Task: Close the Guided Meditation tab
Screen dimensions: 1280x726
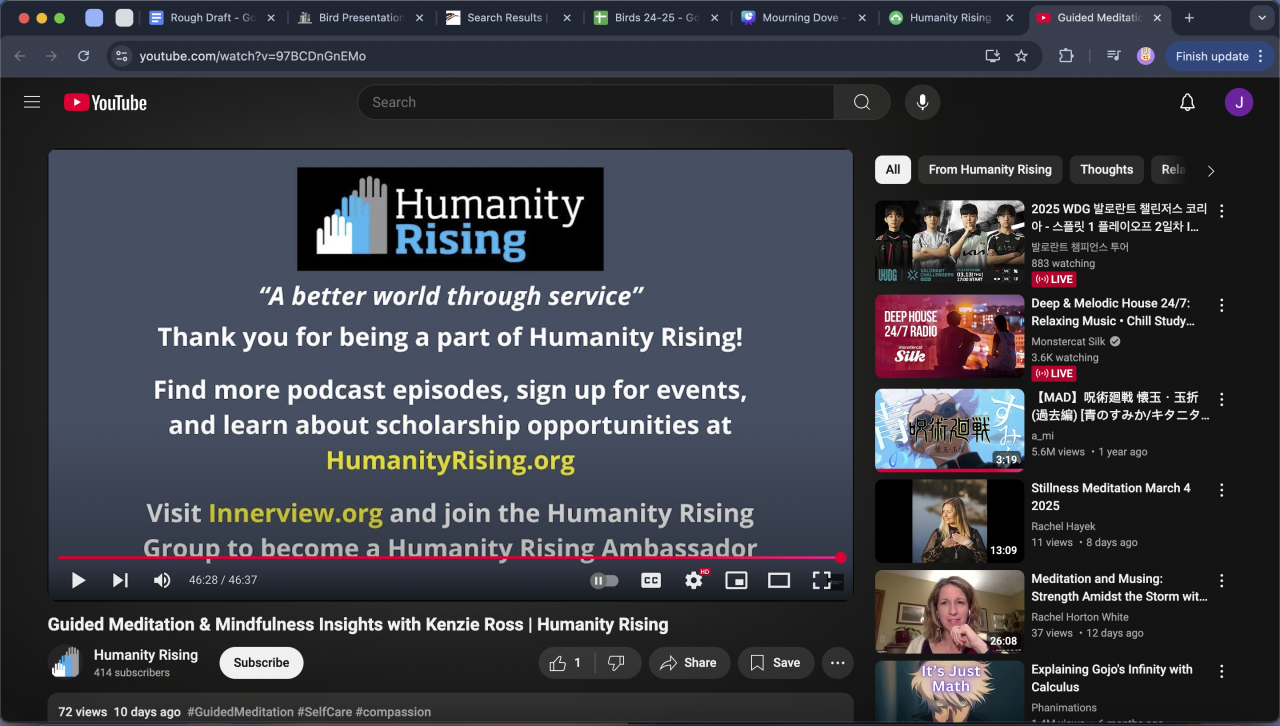Action: [x=1159, y=18]
